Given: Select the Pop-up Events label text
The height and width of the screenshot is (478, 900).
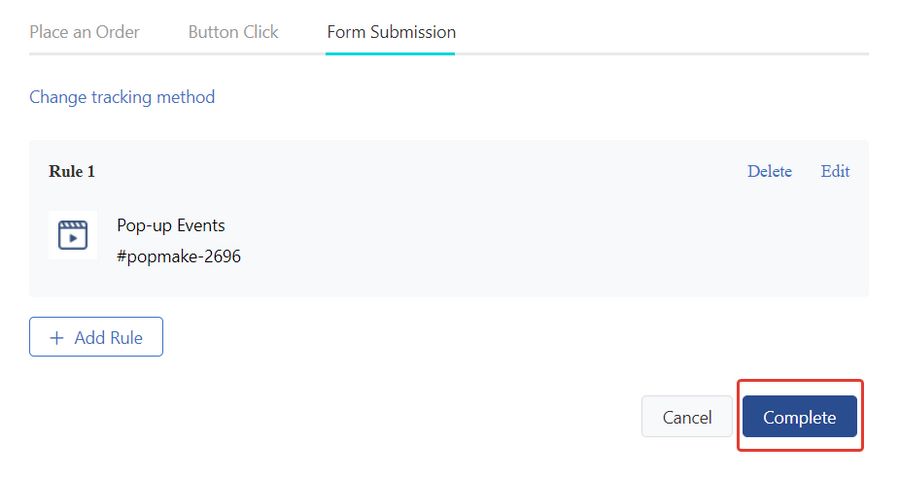Looking at the screenshot, I should [x=171, y=226].
